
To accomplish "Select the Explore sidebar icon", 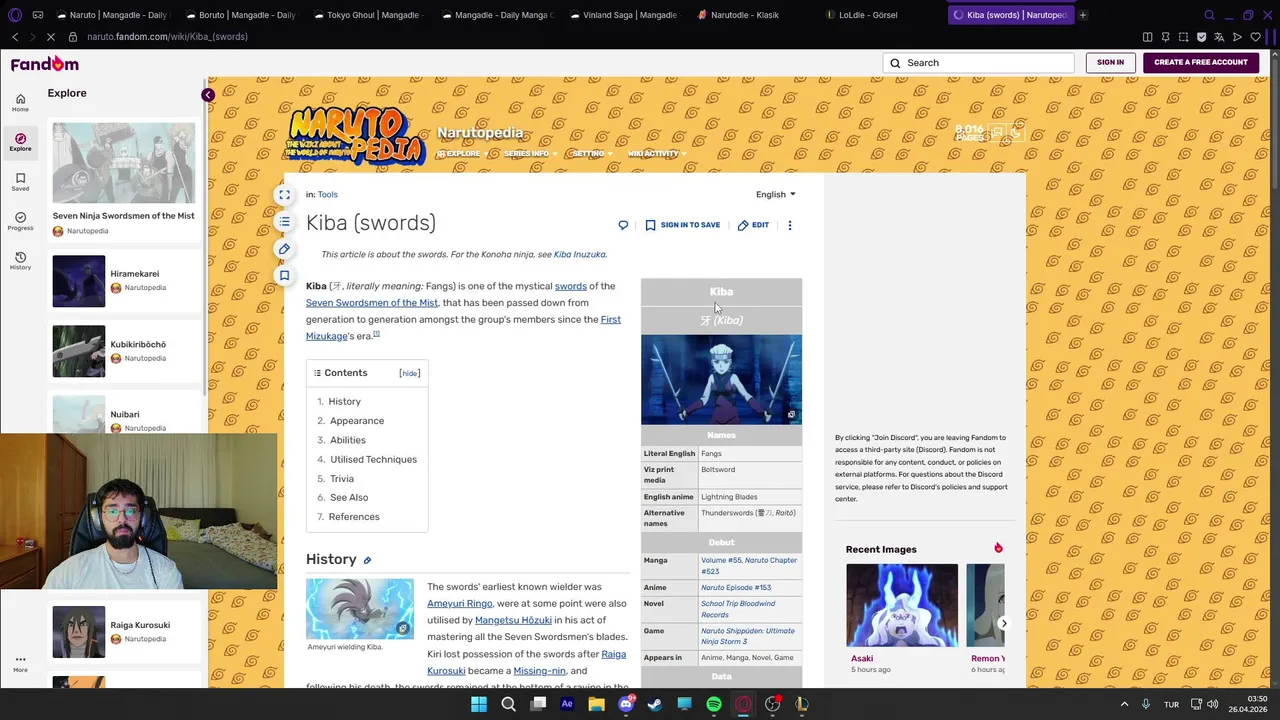I will click(20, 142).
